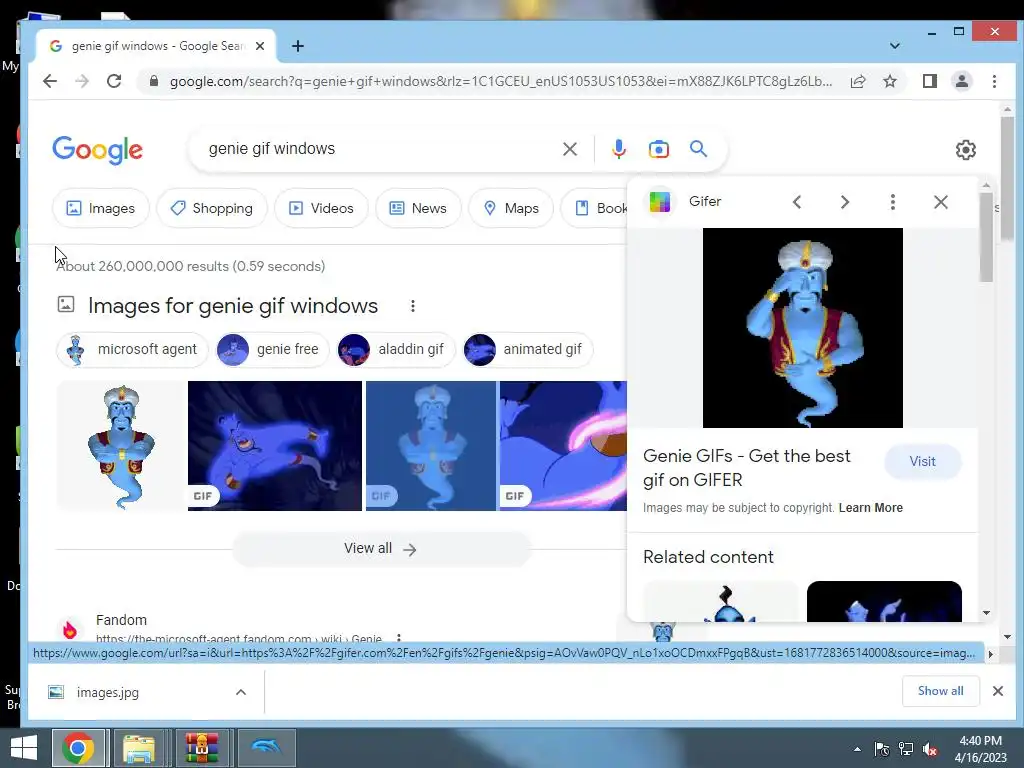Switch to the News filter
This screenshot has height=768, width=1024.
coord(418,208)
